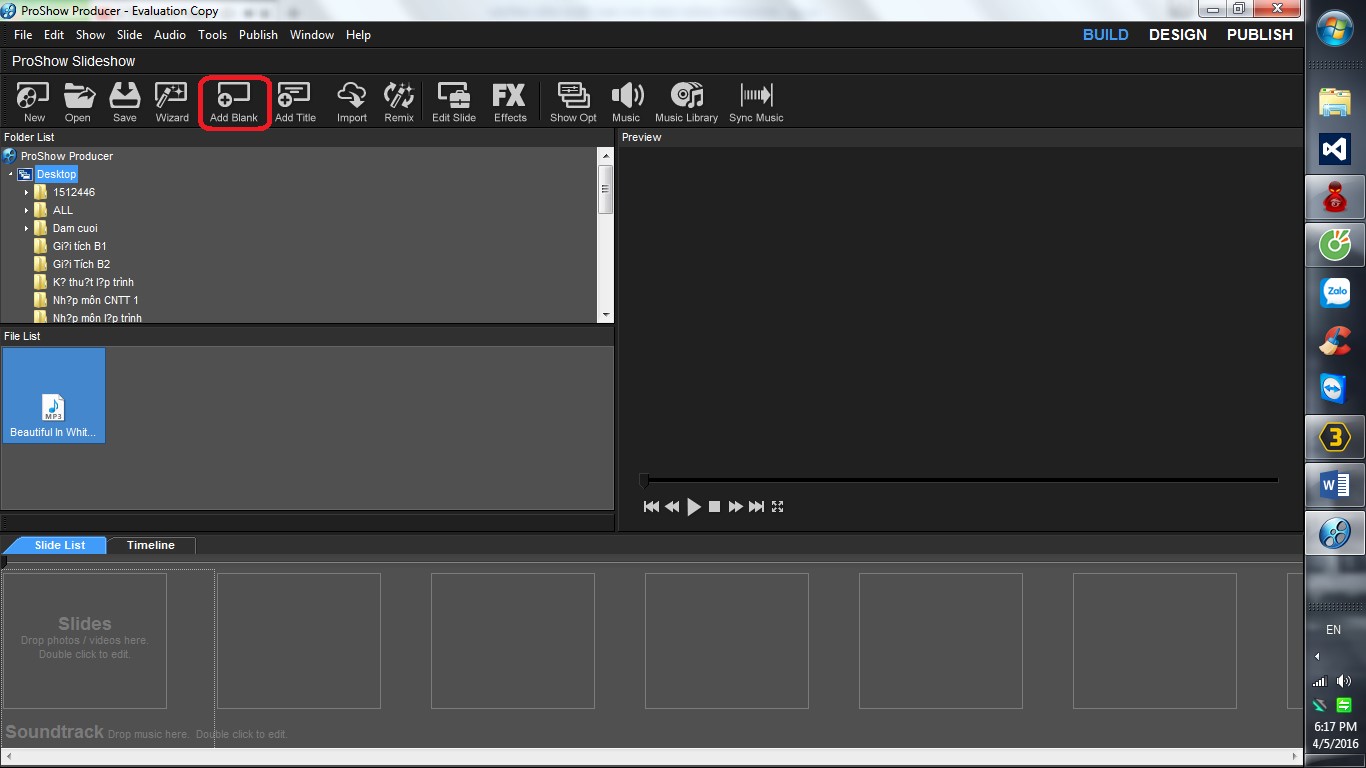Skip to the last slide in preview
The width and height of the screenshot is (1366, 768).
pos(756,507)
